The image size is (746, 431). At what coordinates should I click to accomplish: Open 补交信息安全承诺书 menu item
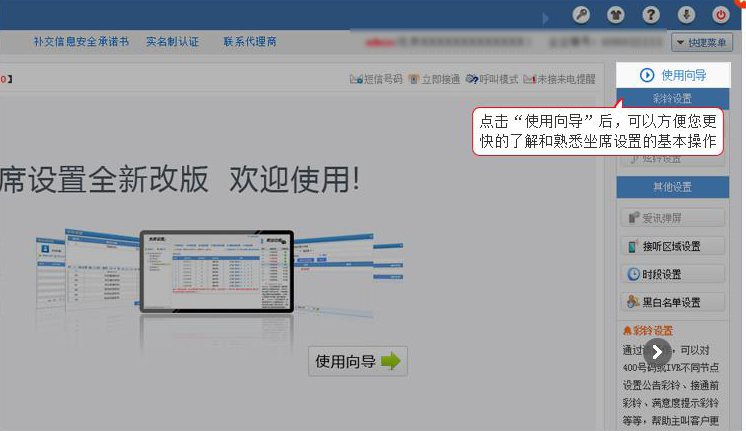point(81,42)
